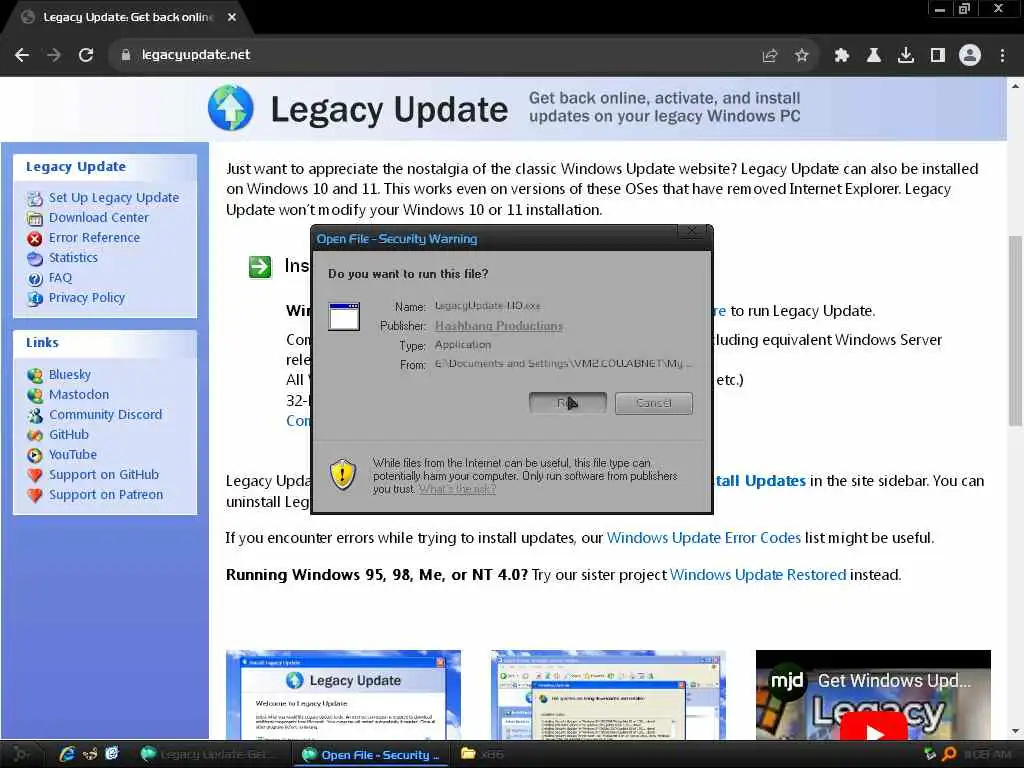Open the extensions puzzle icon
This screenshot has height=768, width=1024.
[842, 56]
